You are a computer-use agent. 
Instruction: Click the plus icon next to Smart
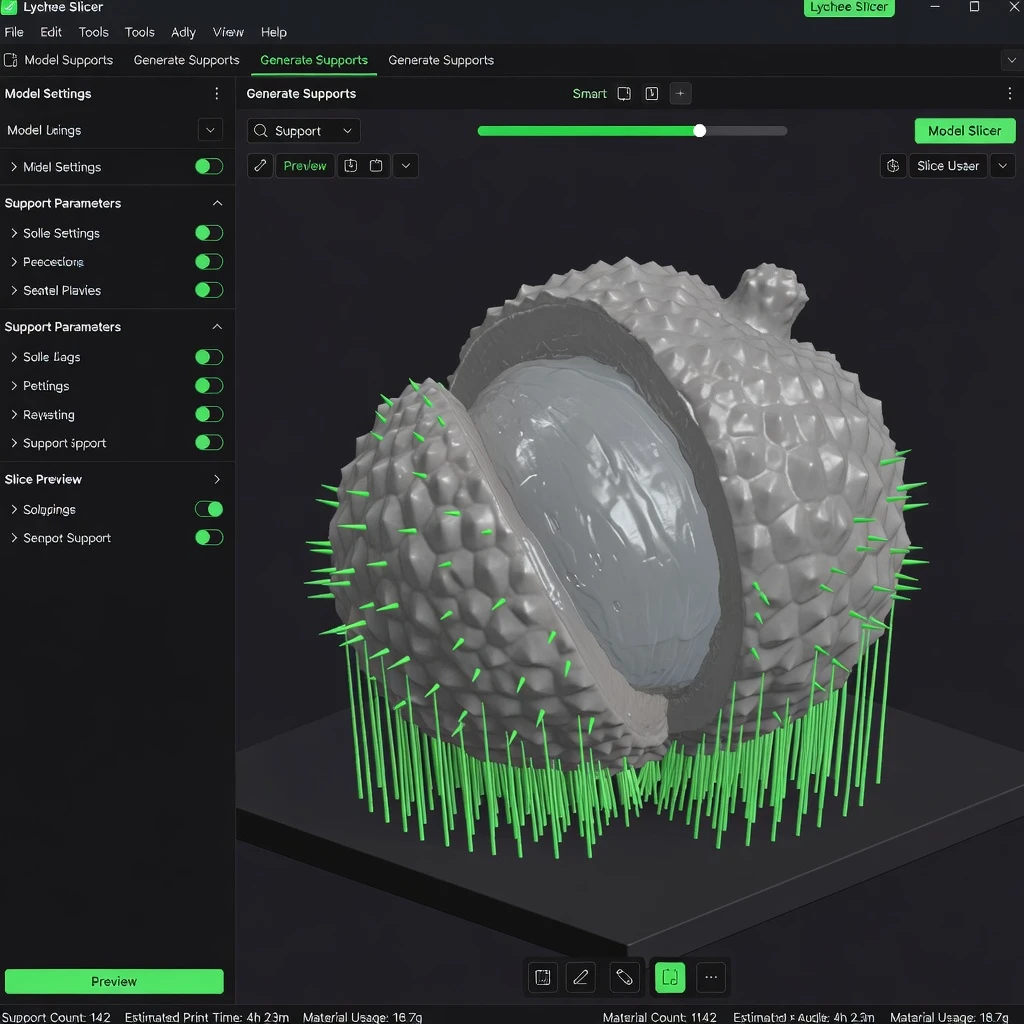click(680, 94)
